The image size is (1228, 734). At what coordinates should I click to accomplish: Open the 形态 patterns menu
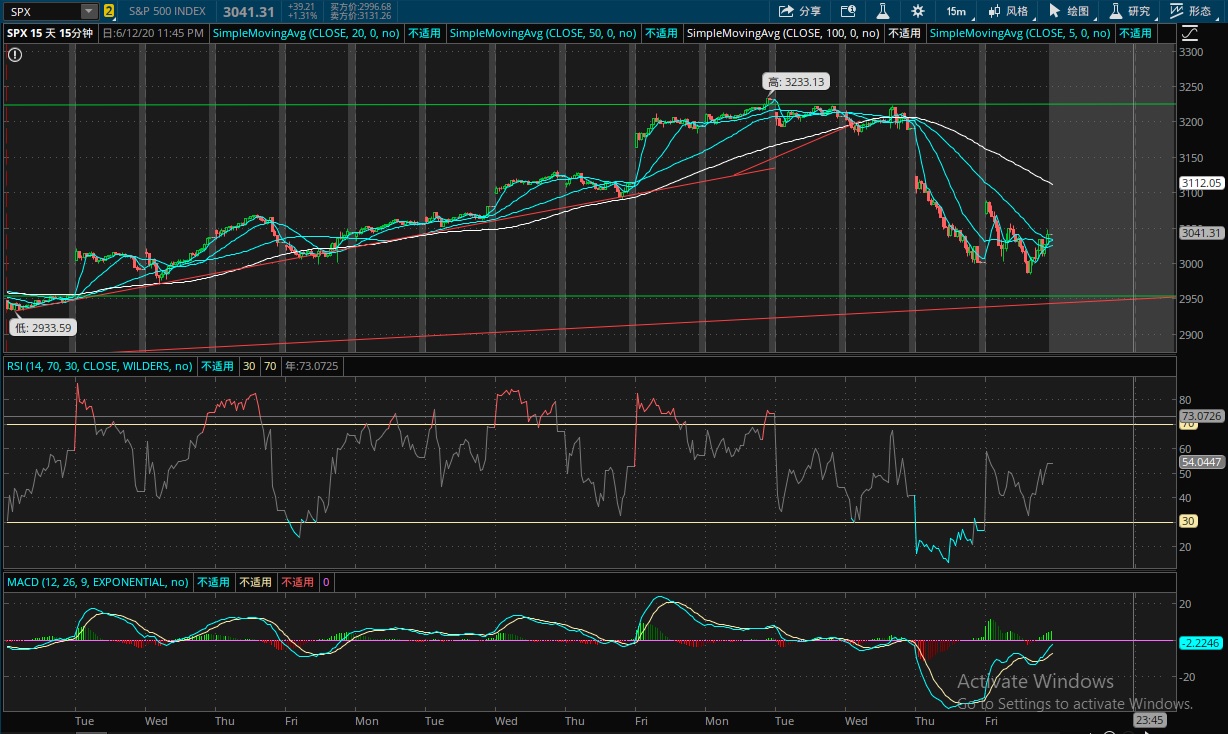pos(1192,11)
